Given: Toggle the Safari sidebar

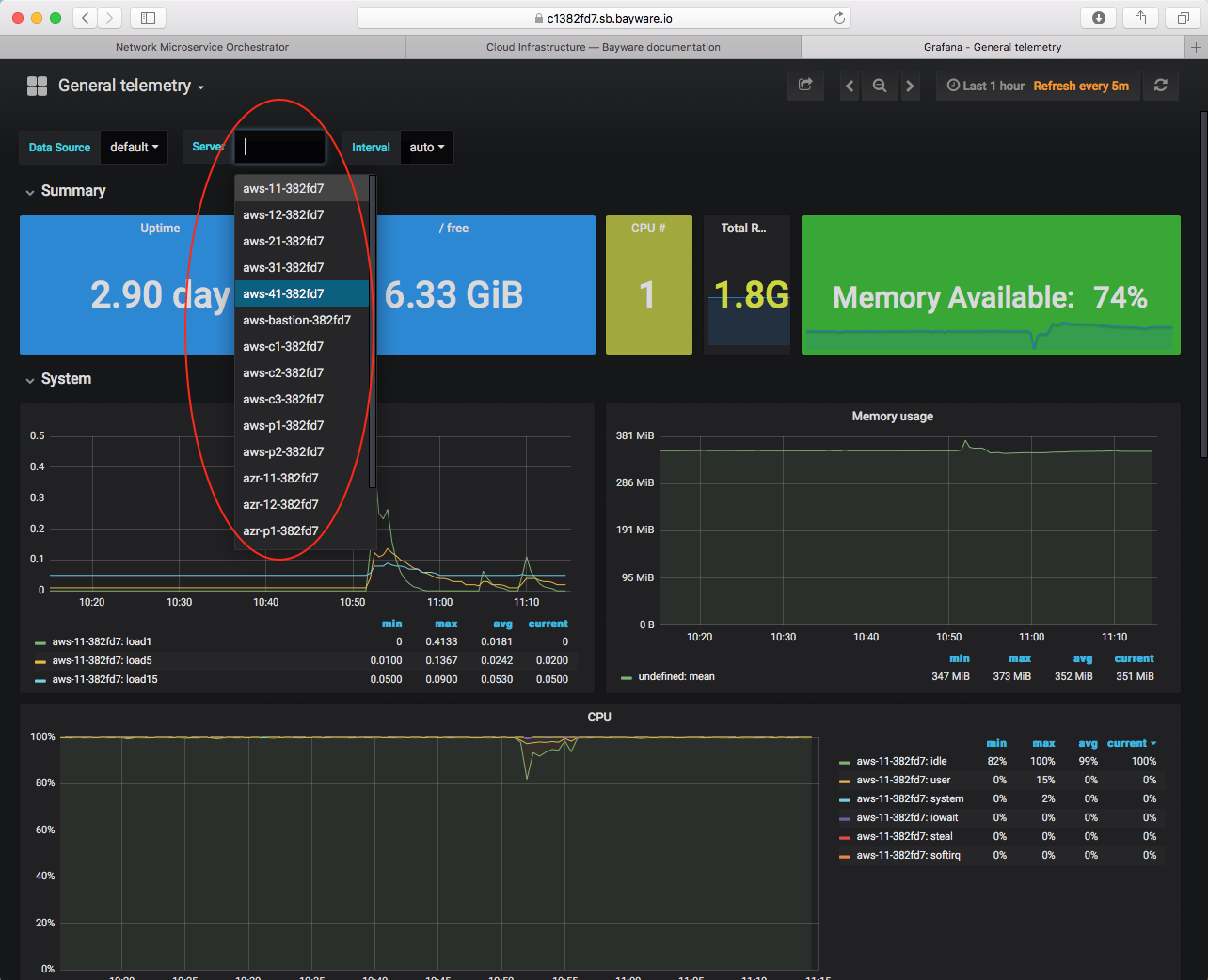Looking at the screenshot, I should [148, 17].
